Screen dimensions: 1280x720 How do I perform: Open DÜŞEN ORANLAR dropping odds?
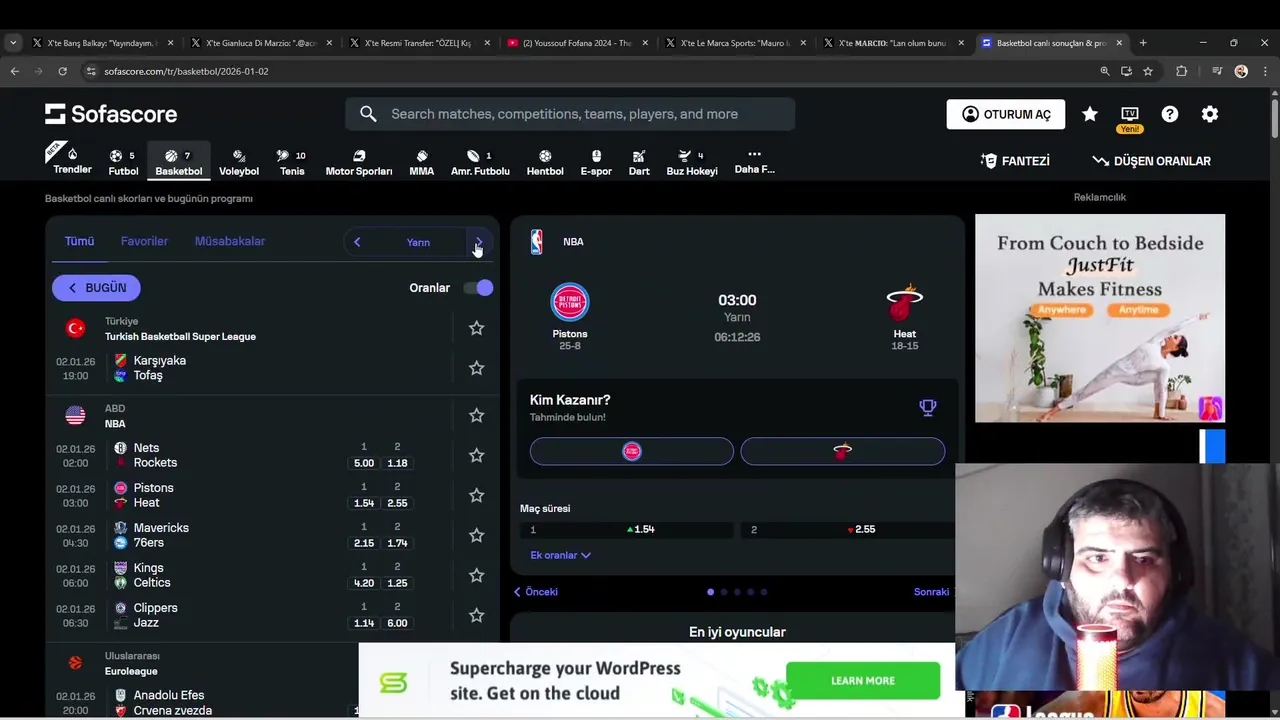pyautogui.click(x=1151, y=161)
